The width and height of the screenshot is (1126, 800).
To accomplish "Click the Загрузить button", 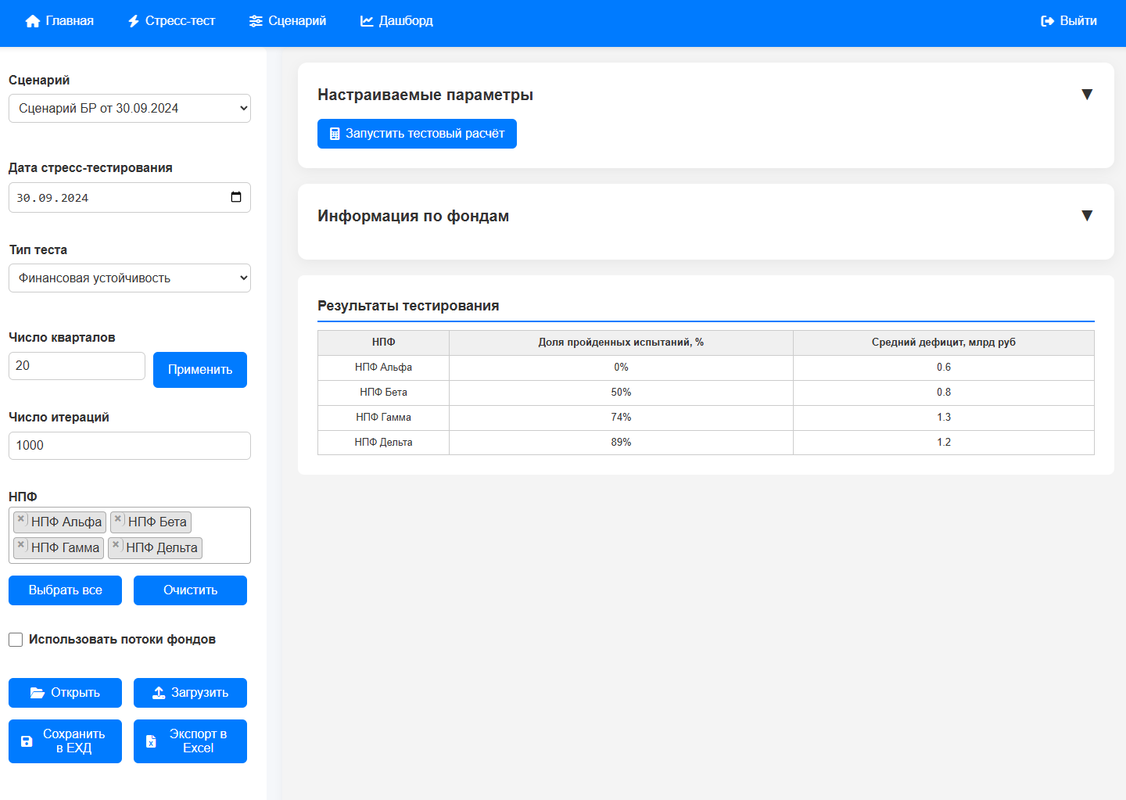I will pos(190,693).
